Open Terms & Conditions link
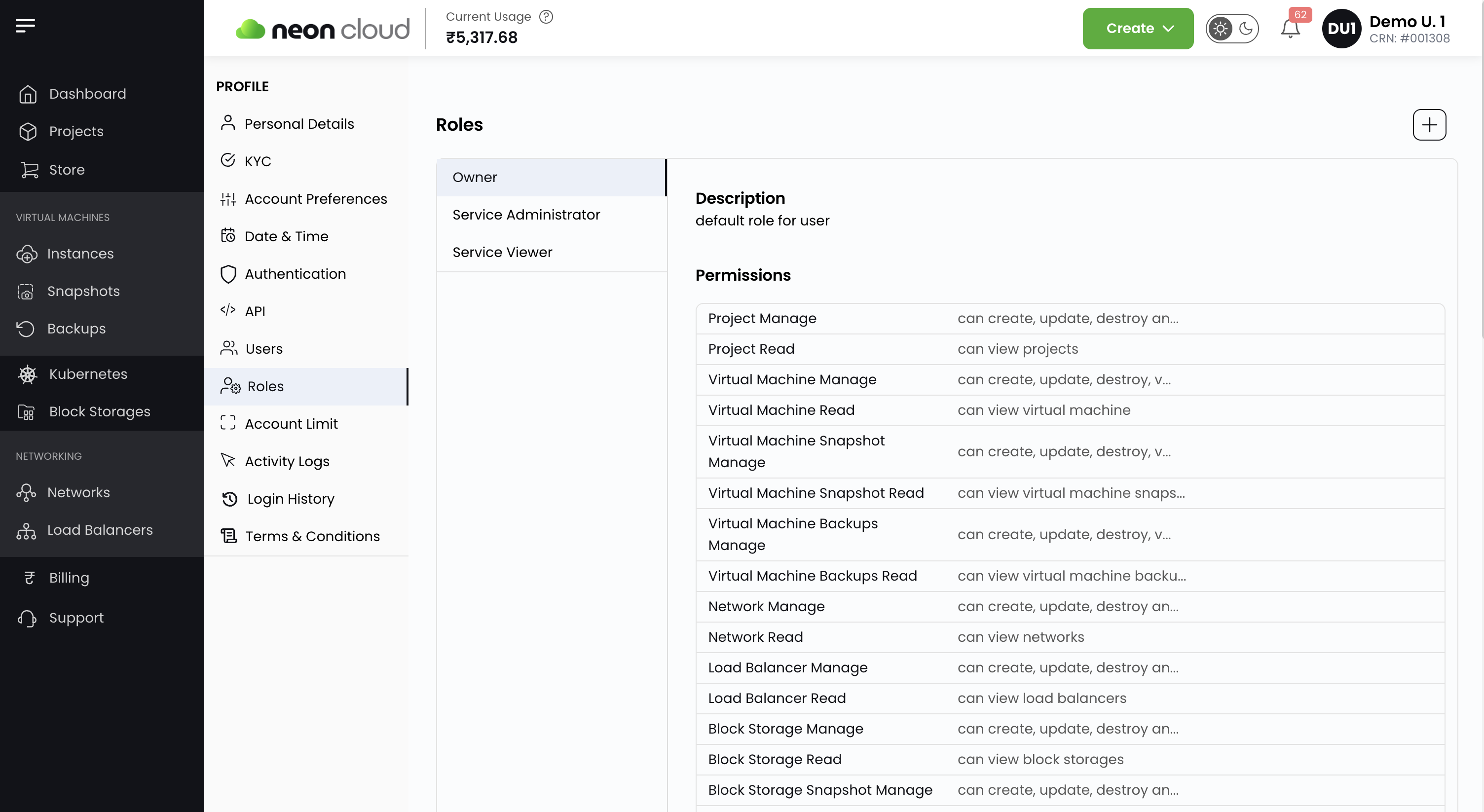Screen dimensions: 1484x812 [312, 536]
